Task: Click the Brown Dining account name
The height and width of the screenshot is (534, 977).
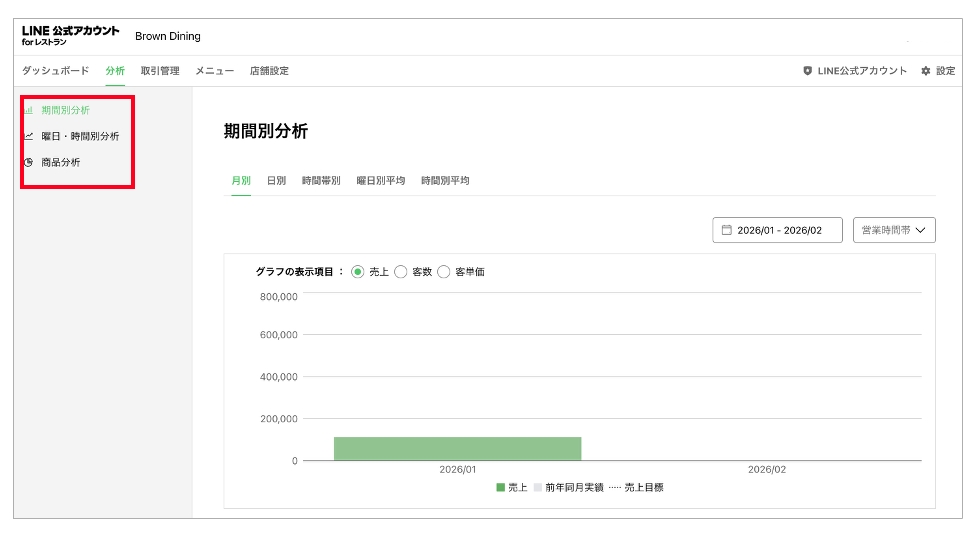Action: [168, 36]
